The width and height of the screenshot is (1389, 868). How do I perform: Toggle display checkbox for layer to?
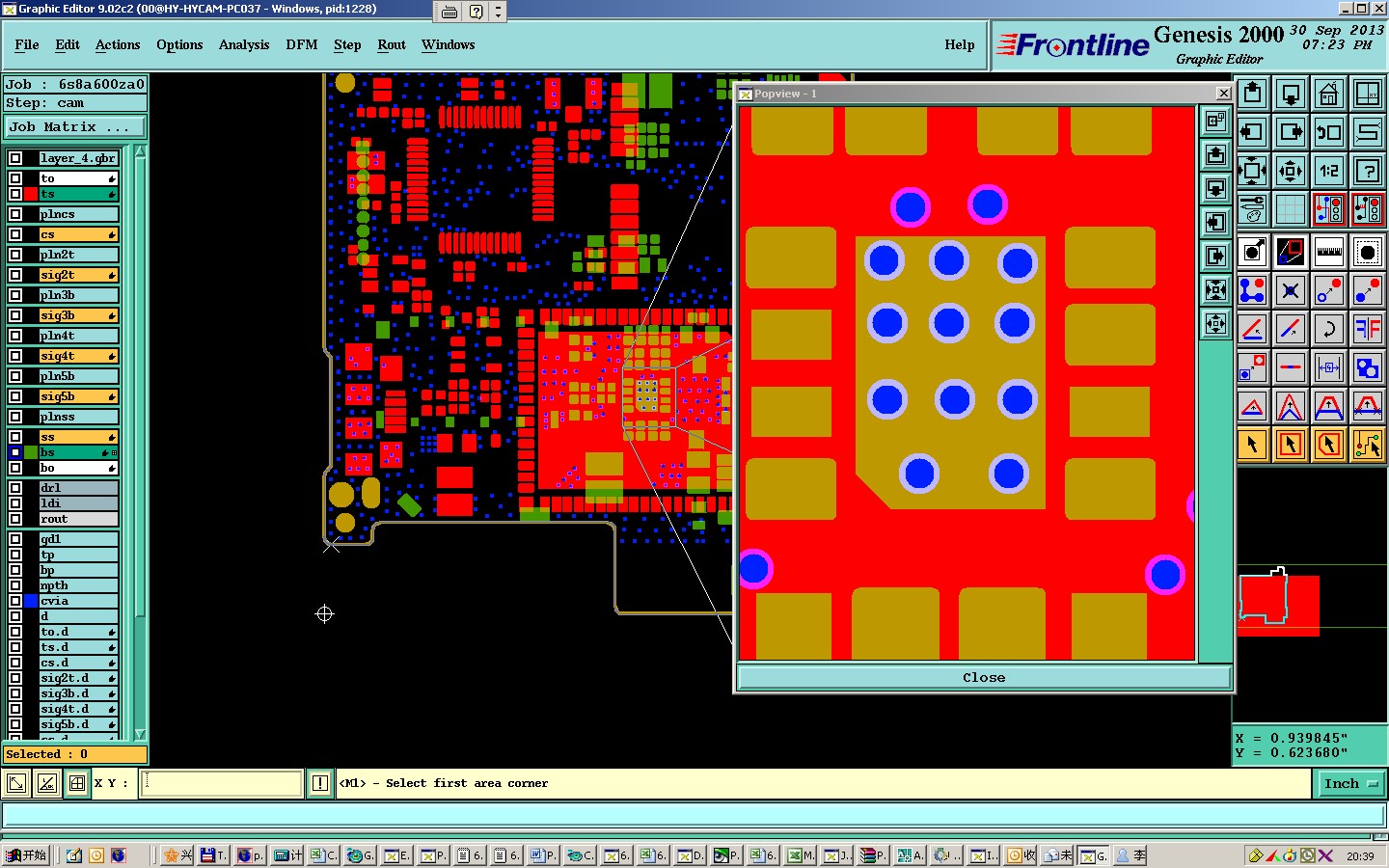pos(15,178)
